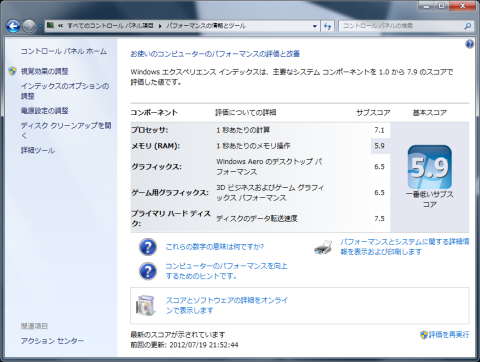
Task: Click the shield icon beside 視覚効果の調整
Action: [12, 71]
